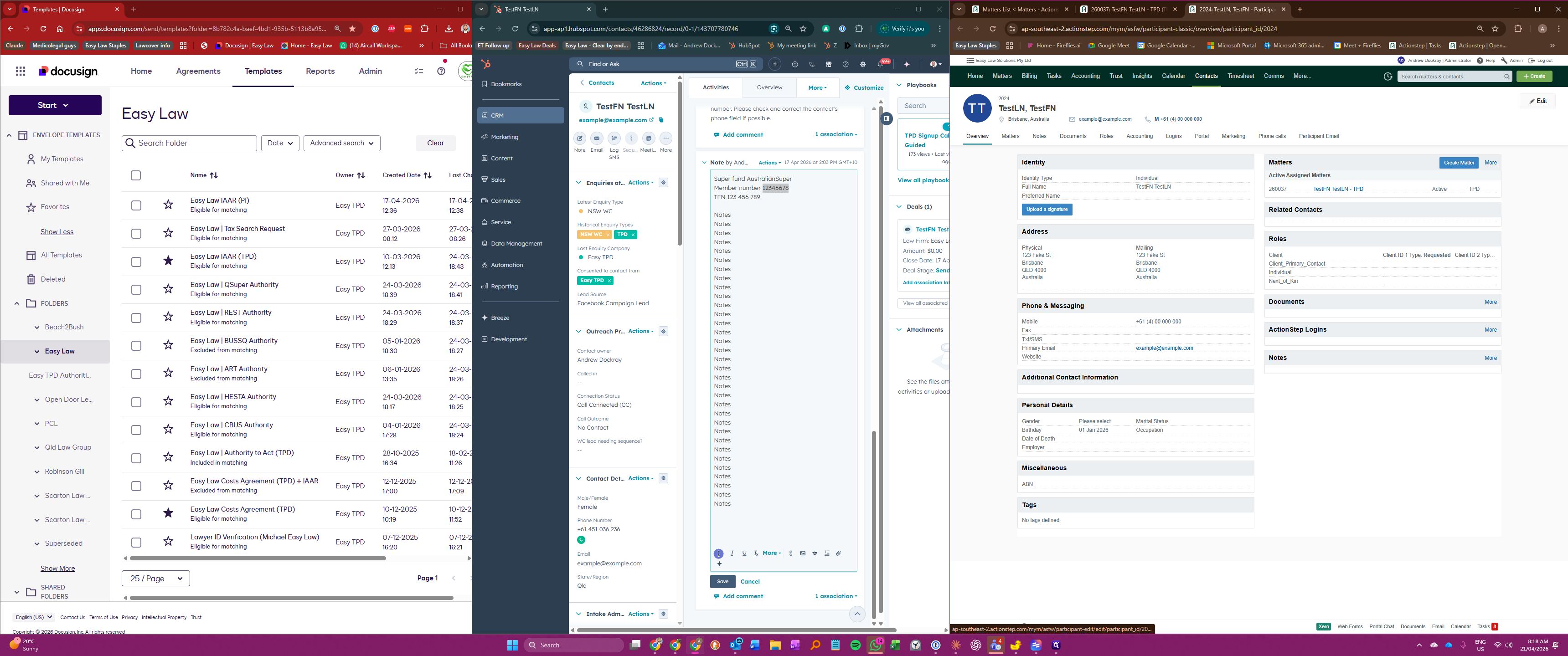Open Billing menu in Actionstep
The width and height of the screenshot is (1568, 656).
(x=1029, y=76)
